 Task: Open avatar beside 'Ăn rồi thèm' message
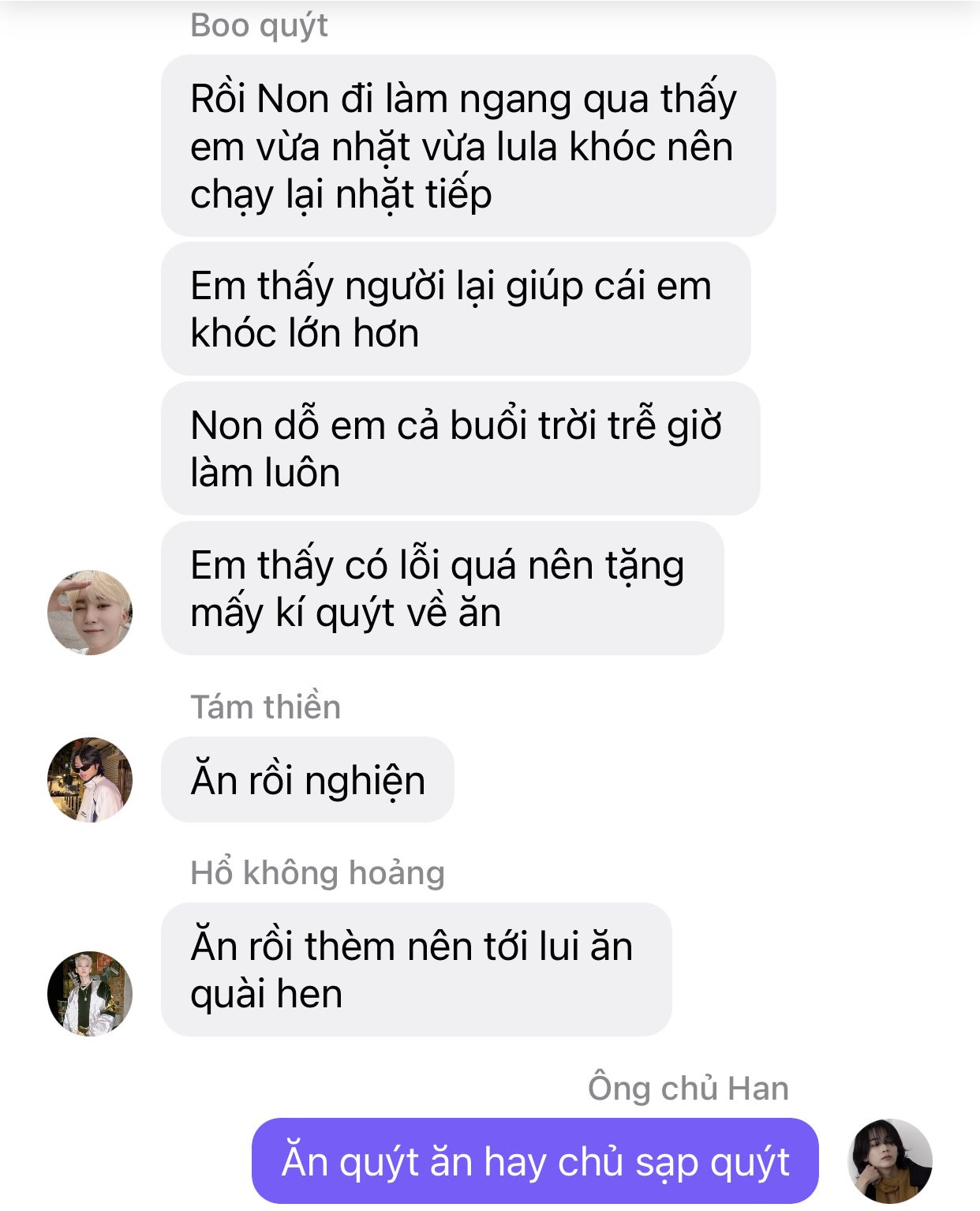(x=90, y=993)
